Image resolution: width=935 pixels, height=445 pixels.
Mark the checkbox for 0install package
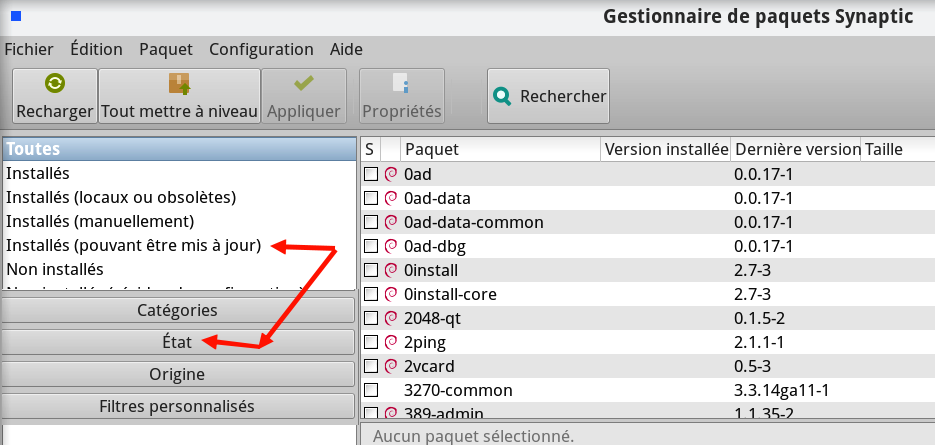(x=371, y=270)
